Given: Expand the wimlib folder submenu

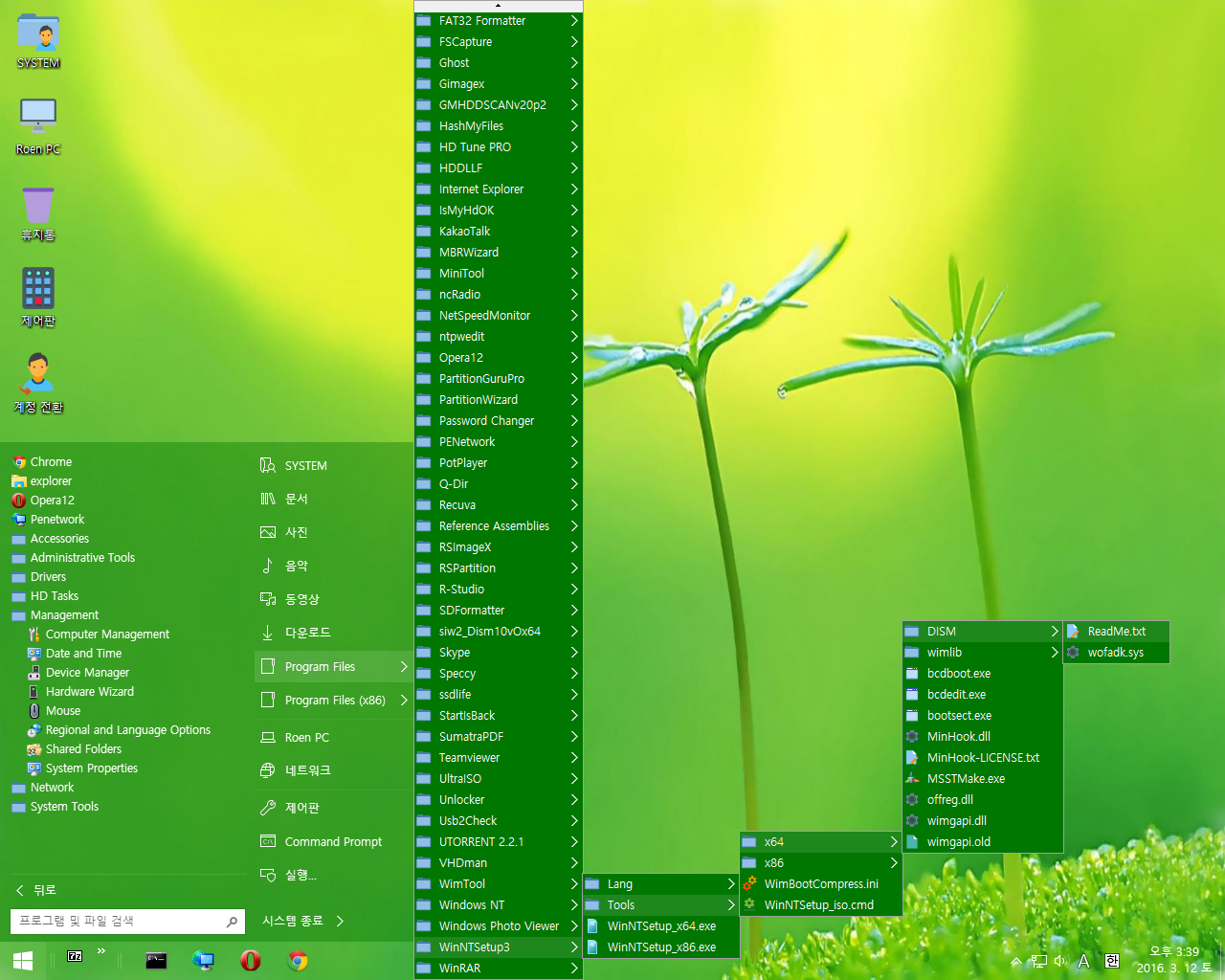Looking at the screenshot, I should pos(1055,653).
